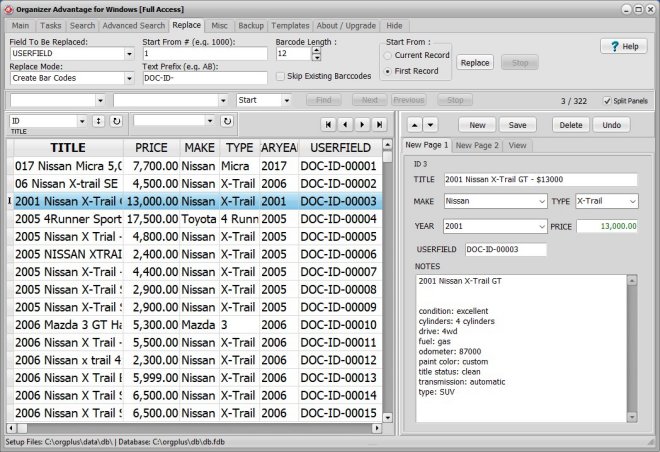Open ID sort field dropdown

[82, 121]
